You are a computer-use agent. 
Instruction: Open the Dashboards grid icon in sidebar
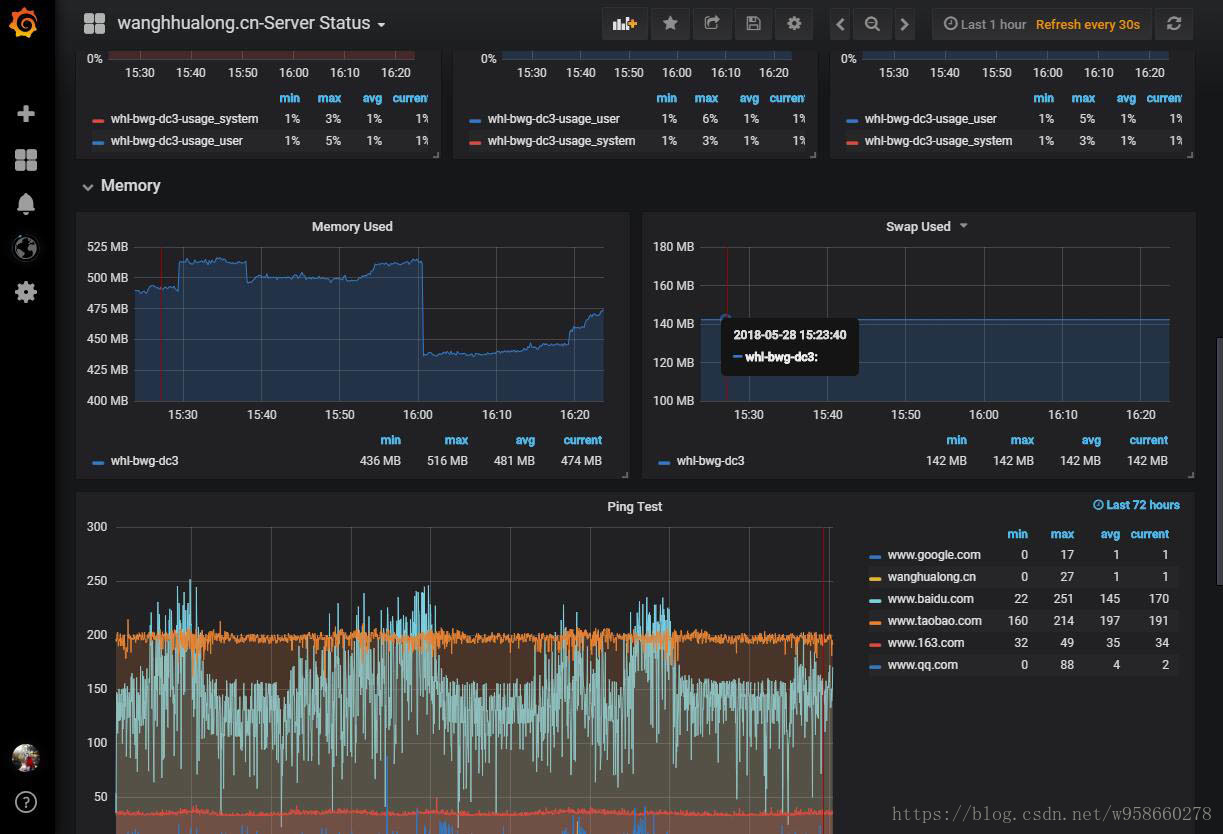point(26,160)
